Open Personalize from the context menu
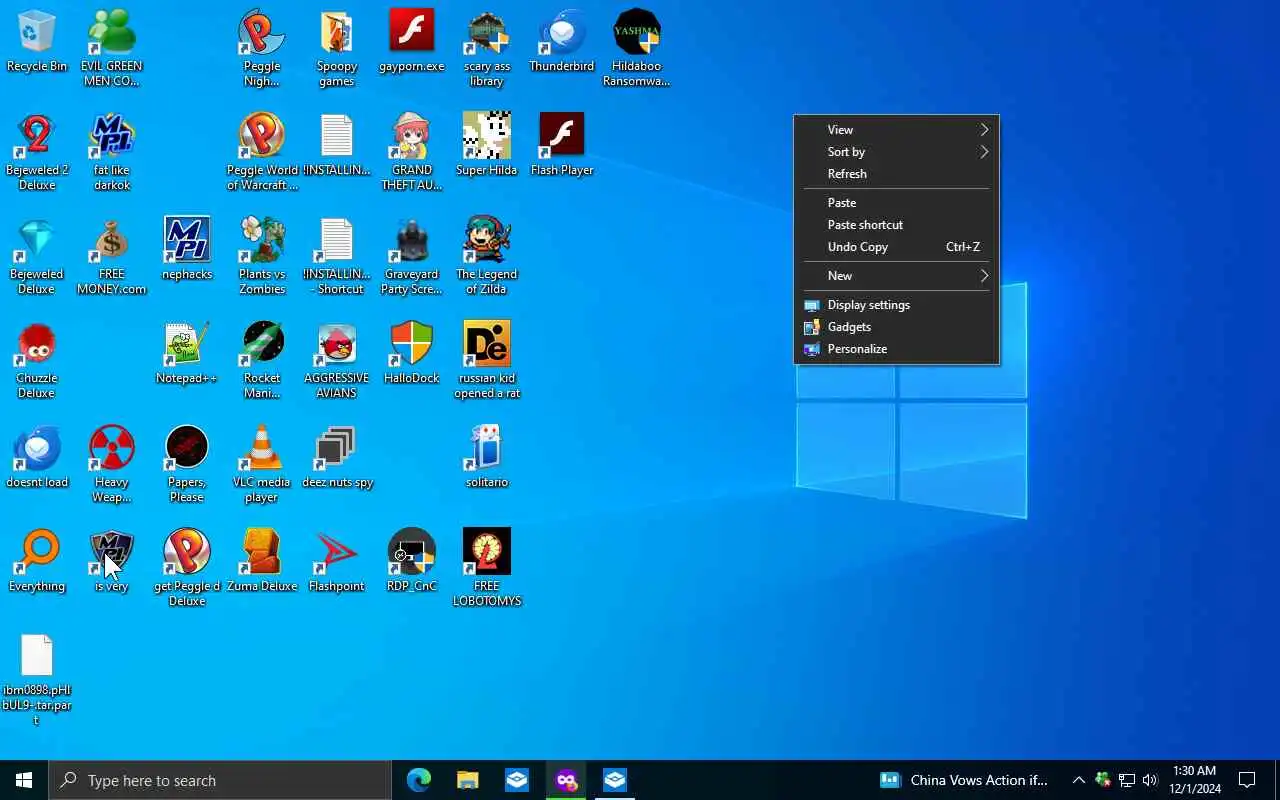The width and height of the screenshot is (1280, 800). pos(897,349)
